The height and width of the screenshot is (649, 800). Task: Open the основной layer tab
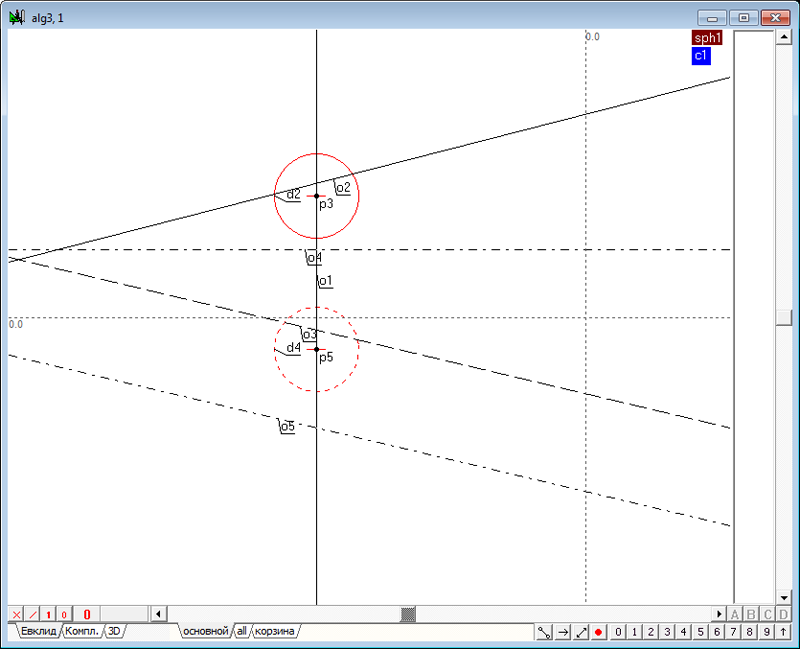click(206, 631)
